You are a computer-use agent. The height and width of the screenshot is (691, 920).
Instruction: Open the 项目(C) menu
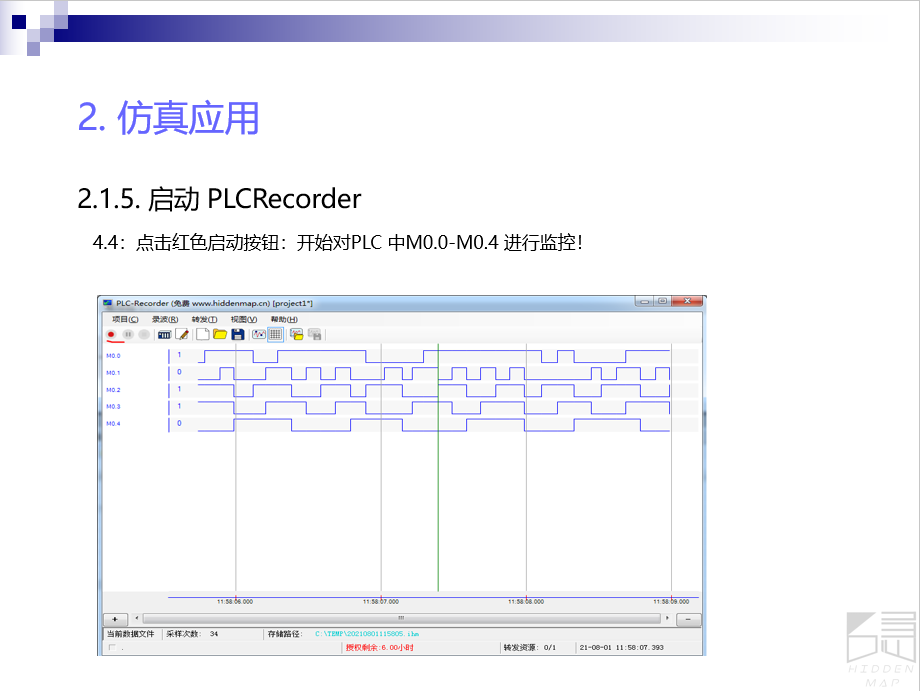click(125, 319)
